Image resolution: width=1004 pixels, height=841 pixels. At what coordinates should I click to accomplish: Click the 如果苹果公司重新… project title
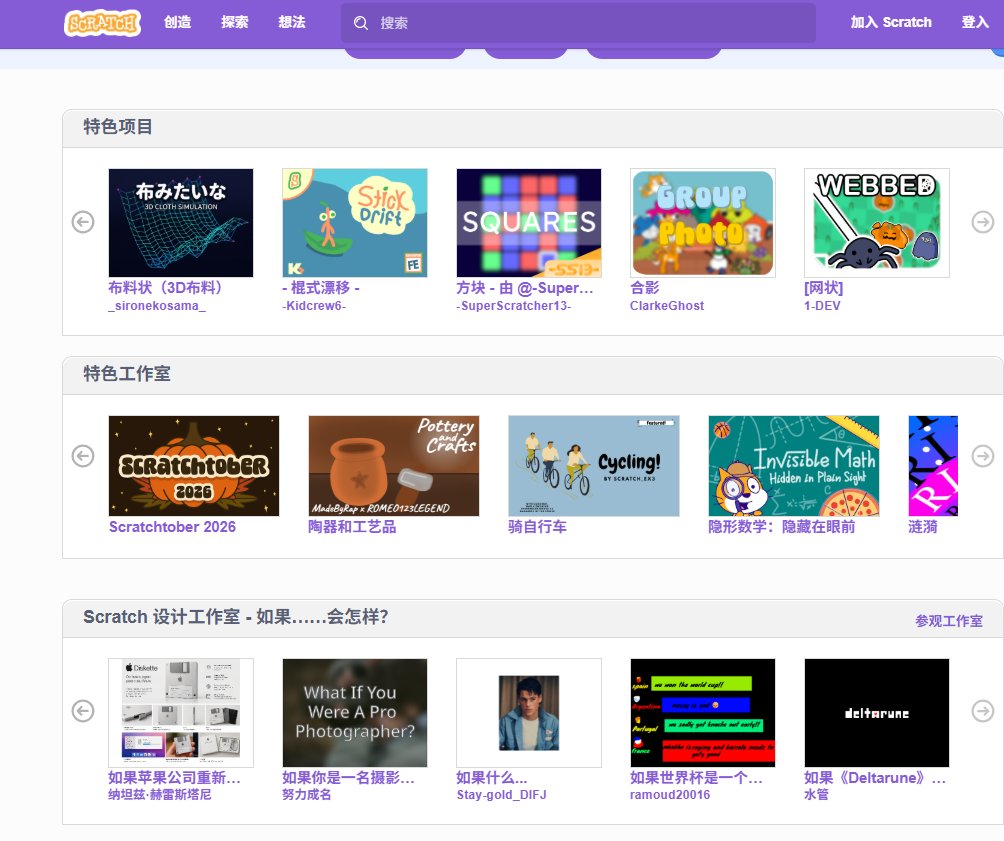pyautogui.click(x=174, y=778)
